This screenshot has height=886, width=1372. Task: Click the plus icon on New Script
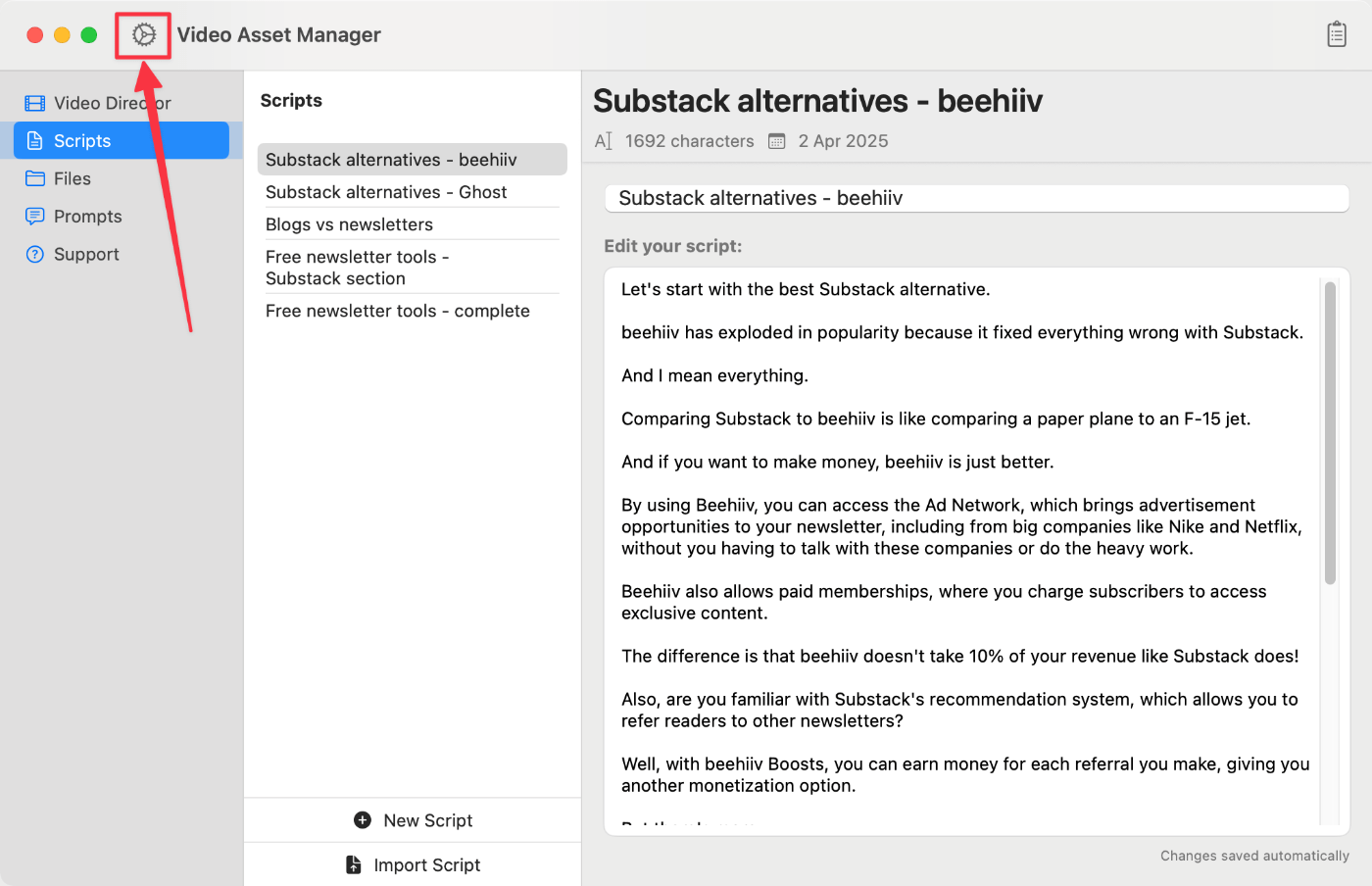coord(363,819)
